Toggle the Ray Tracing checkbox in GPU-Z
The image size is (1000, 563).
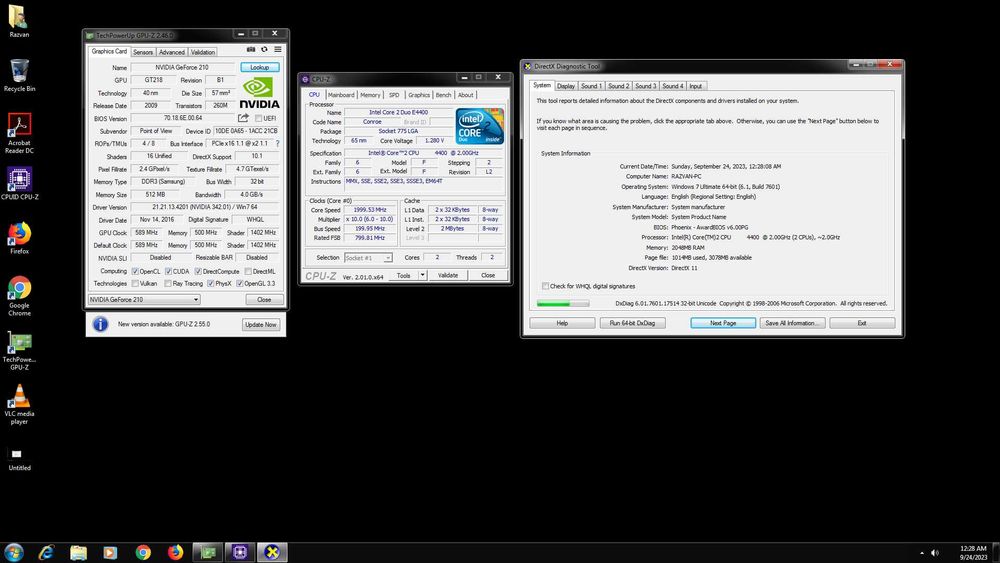tap(168, 284)
